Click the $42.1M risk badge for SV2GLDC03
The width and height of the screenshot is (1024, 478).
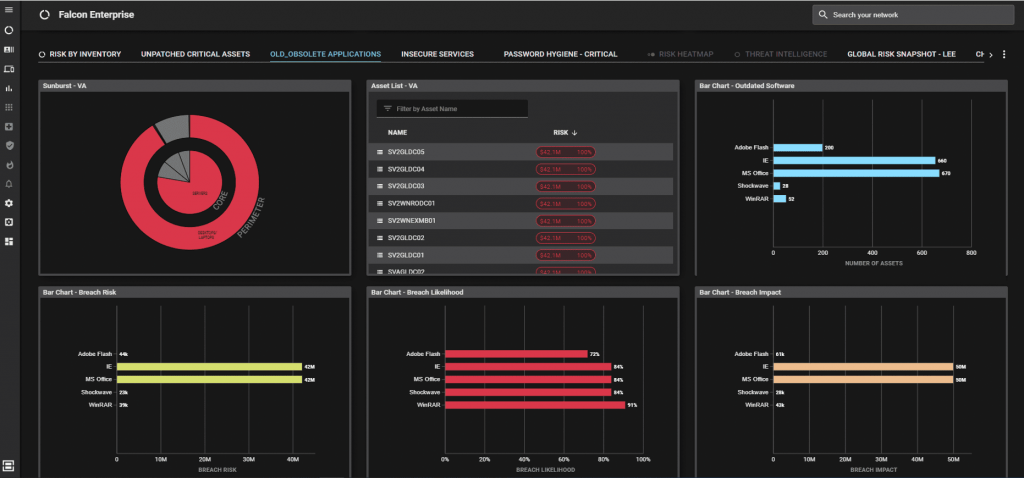point(566,186)
